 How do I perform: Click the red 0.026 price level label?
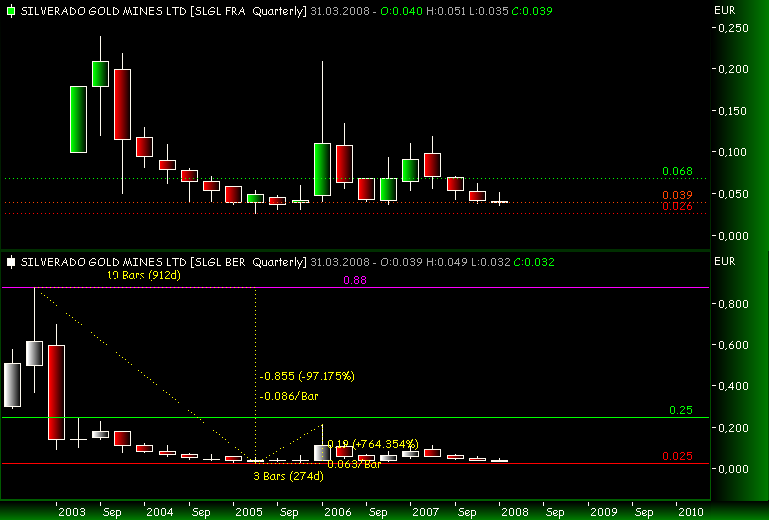[x=677, y=206]
